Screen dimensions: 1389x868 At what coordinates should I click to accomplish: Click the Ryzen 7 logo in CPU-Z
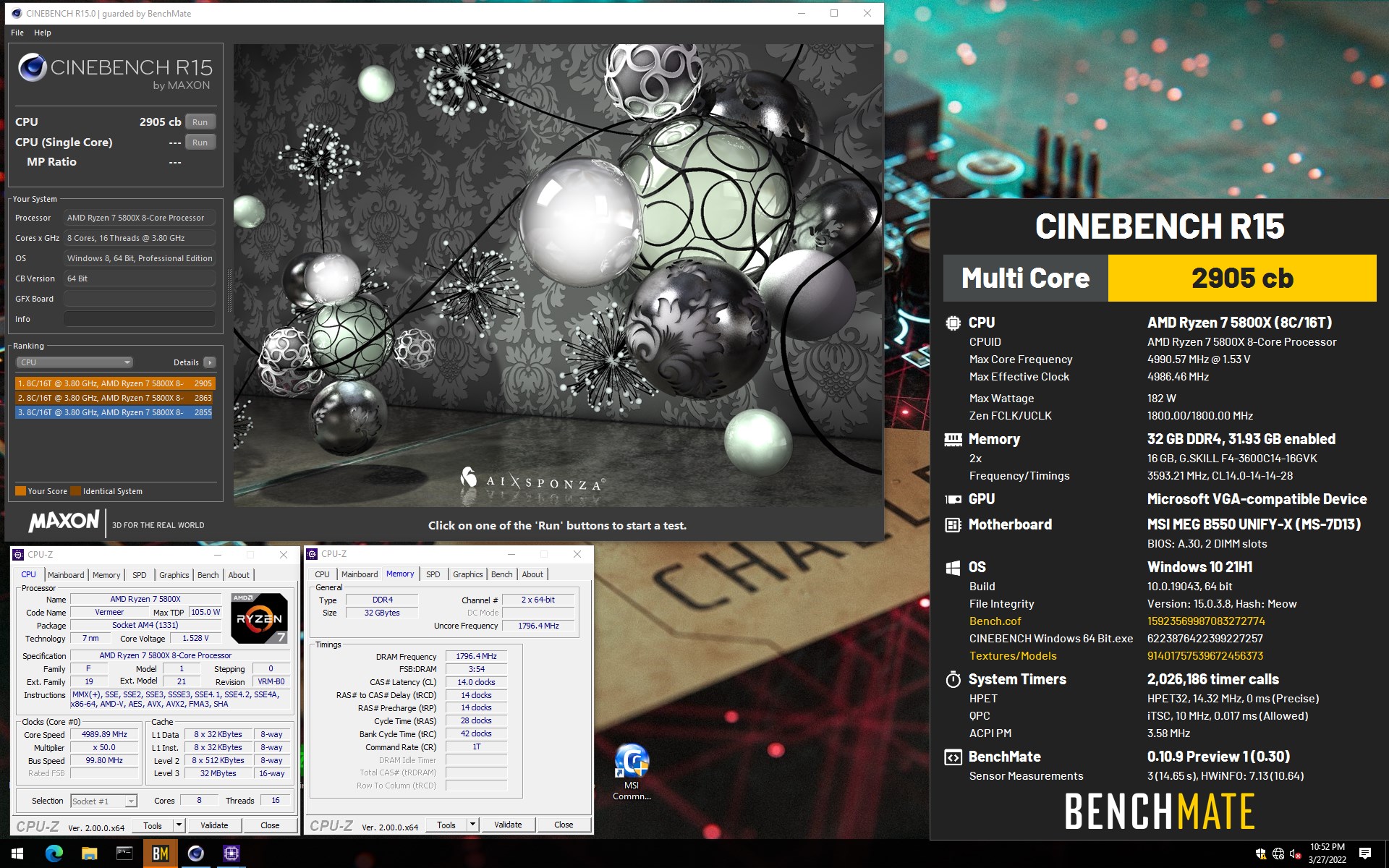click(x=259, y=618)
